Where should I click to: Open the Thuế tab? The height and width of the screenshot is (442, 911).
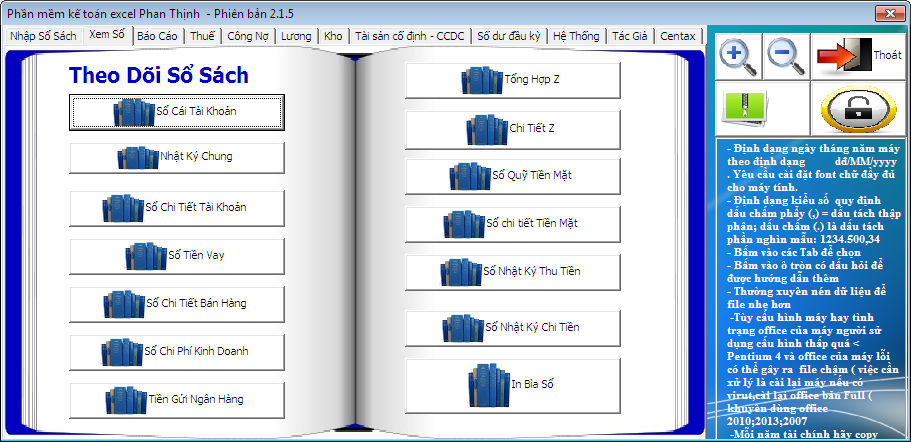tap(202, 36)
